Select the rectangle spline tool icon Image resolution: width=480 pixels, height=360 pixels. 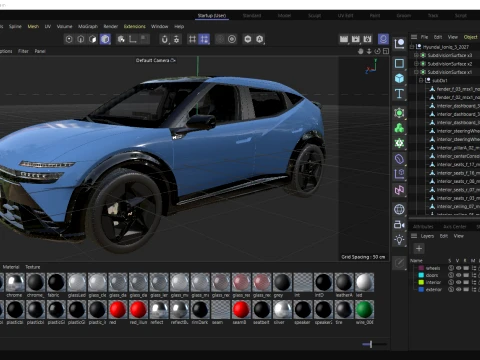click(399, 63)
